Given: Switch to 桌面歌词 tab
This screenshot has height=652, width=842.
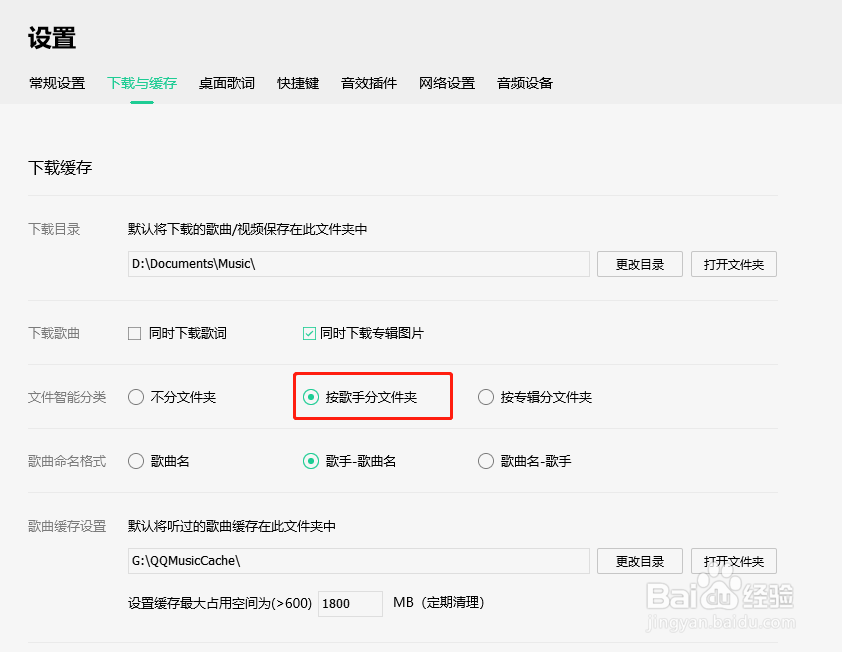Looking at the screenshot, I should coord(227,83).
